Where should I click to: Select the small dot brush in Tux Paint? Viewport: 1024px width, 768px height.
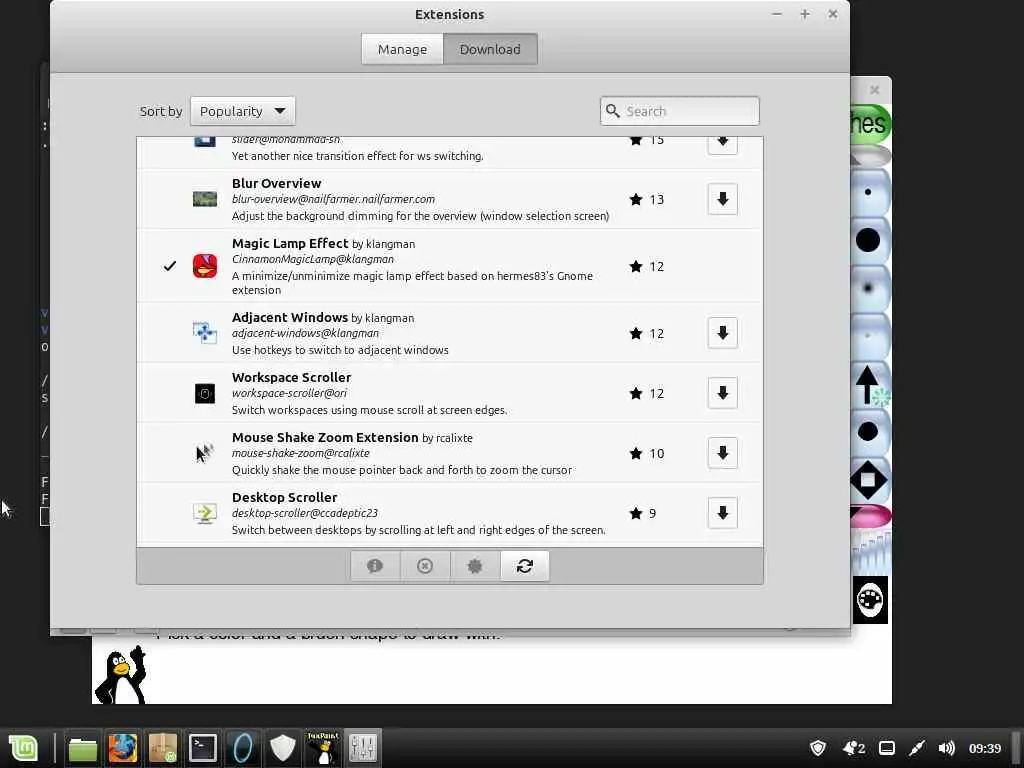pos(868,193)
